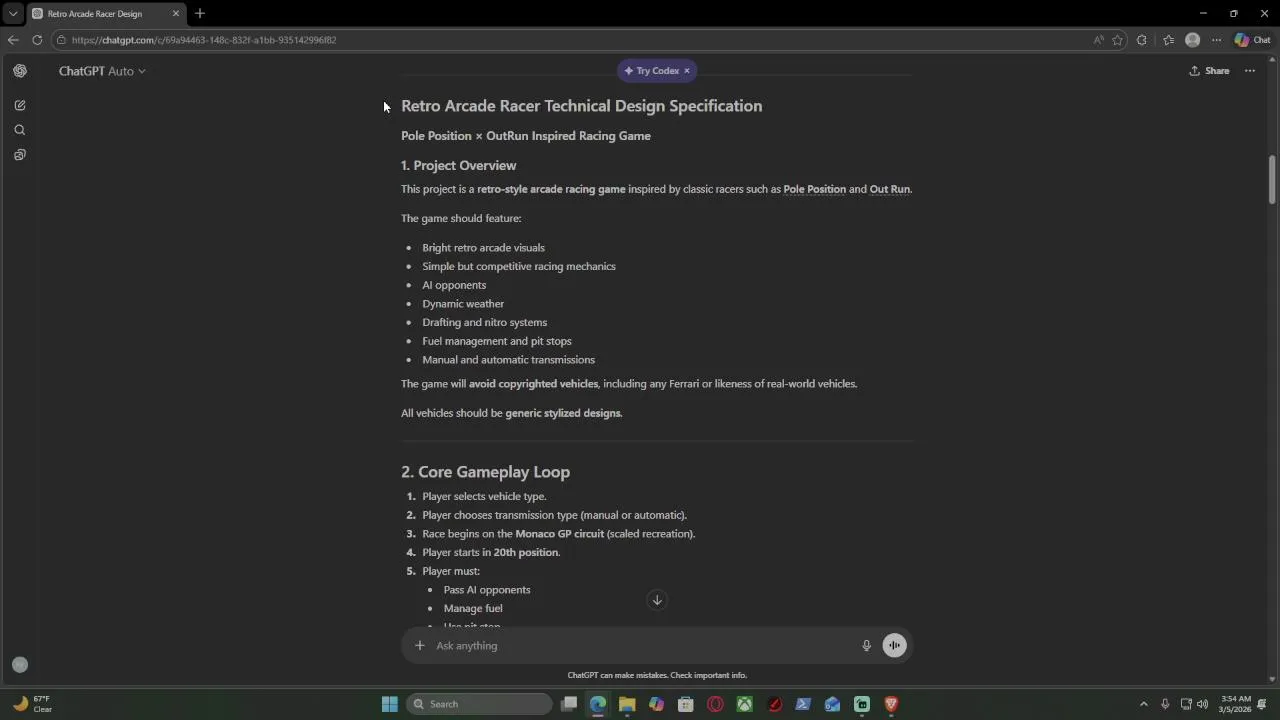Open PowerShell from the taskbar
This screenshot has width=1280, height=720.
[803, 704]
